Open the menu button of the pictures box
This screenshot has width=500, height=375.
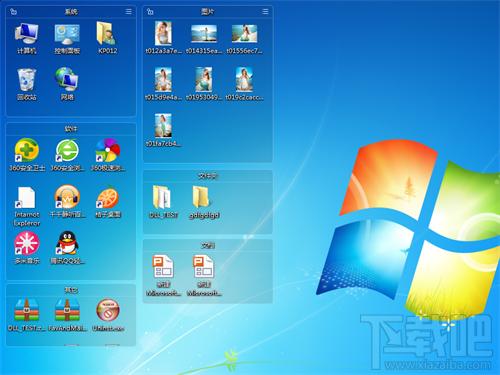coord(265,12)
